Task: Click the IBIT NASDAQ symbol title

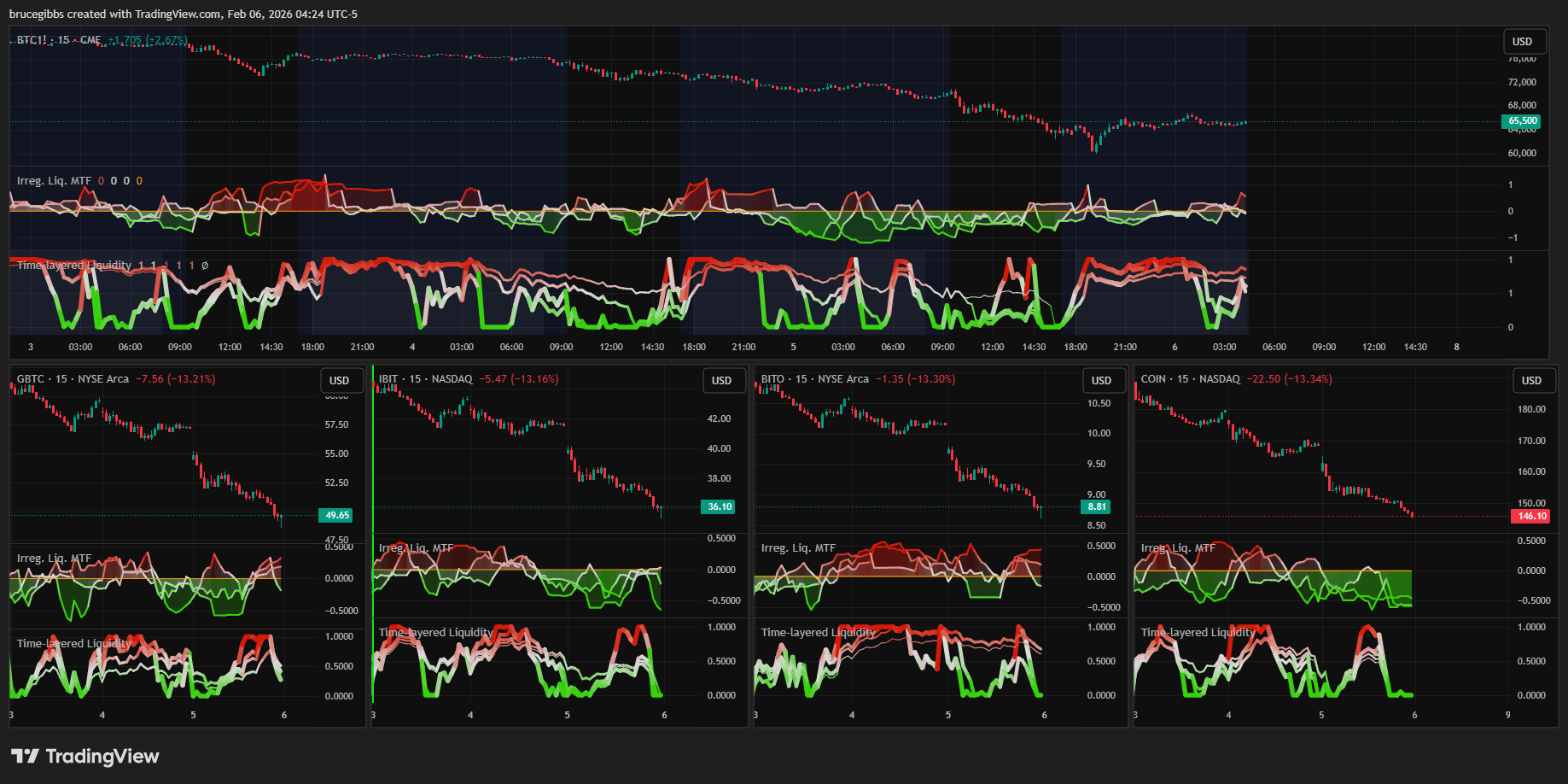Action: tap(425, 379)
